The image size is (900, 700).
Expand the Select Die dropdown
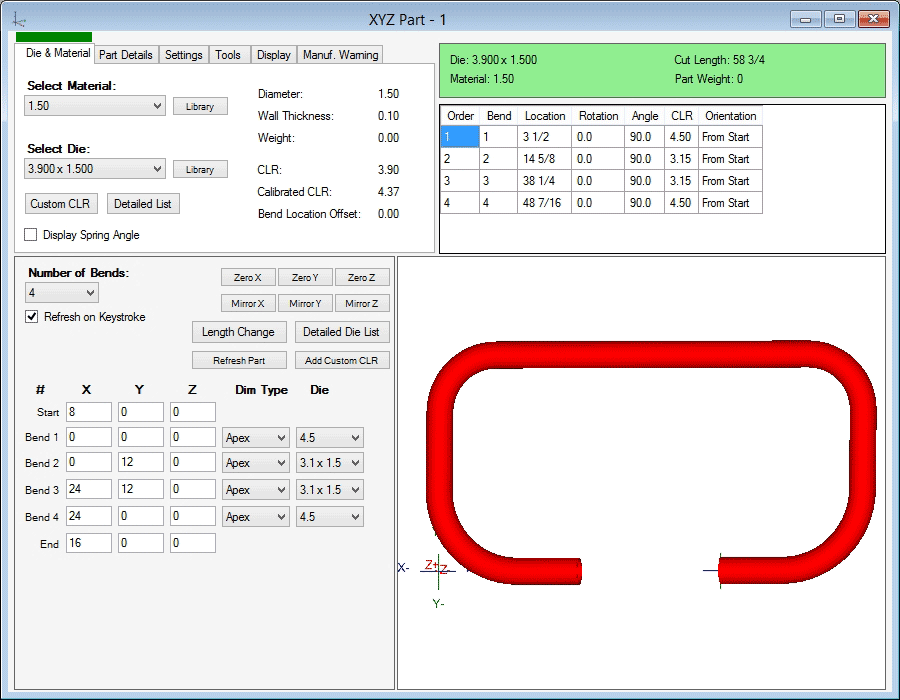pos(95,169)
